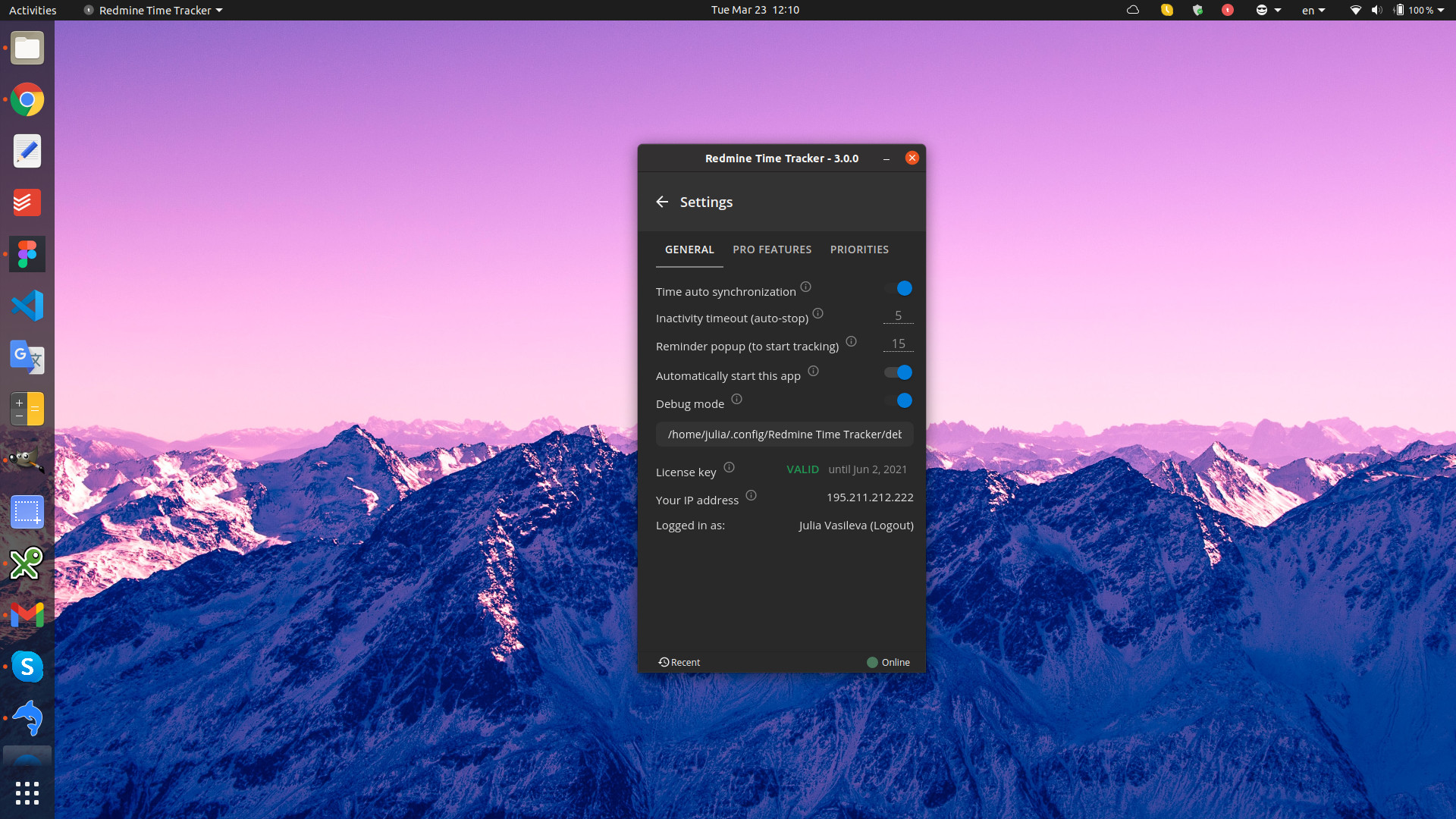
Task: Click the debug log path field
Action: [785, 435]
